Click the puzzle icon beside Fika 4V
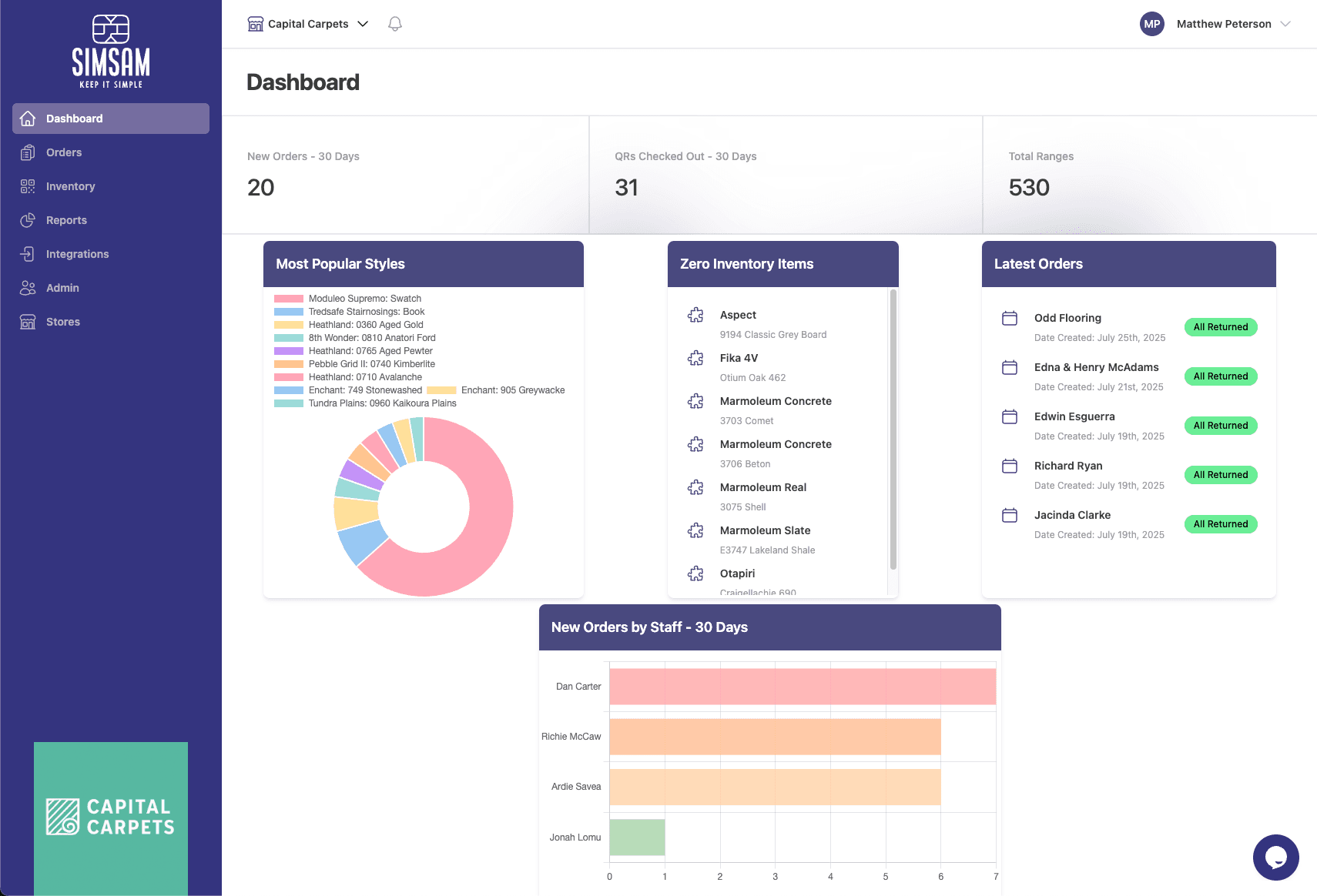The height and width of the screenshot is (896, 1317). 695,358
